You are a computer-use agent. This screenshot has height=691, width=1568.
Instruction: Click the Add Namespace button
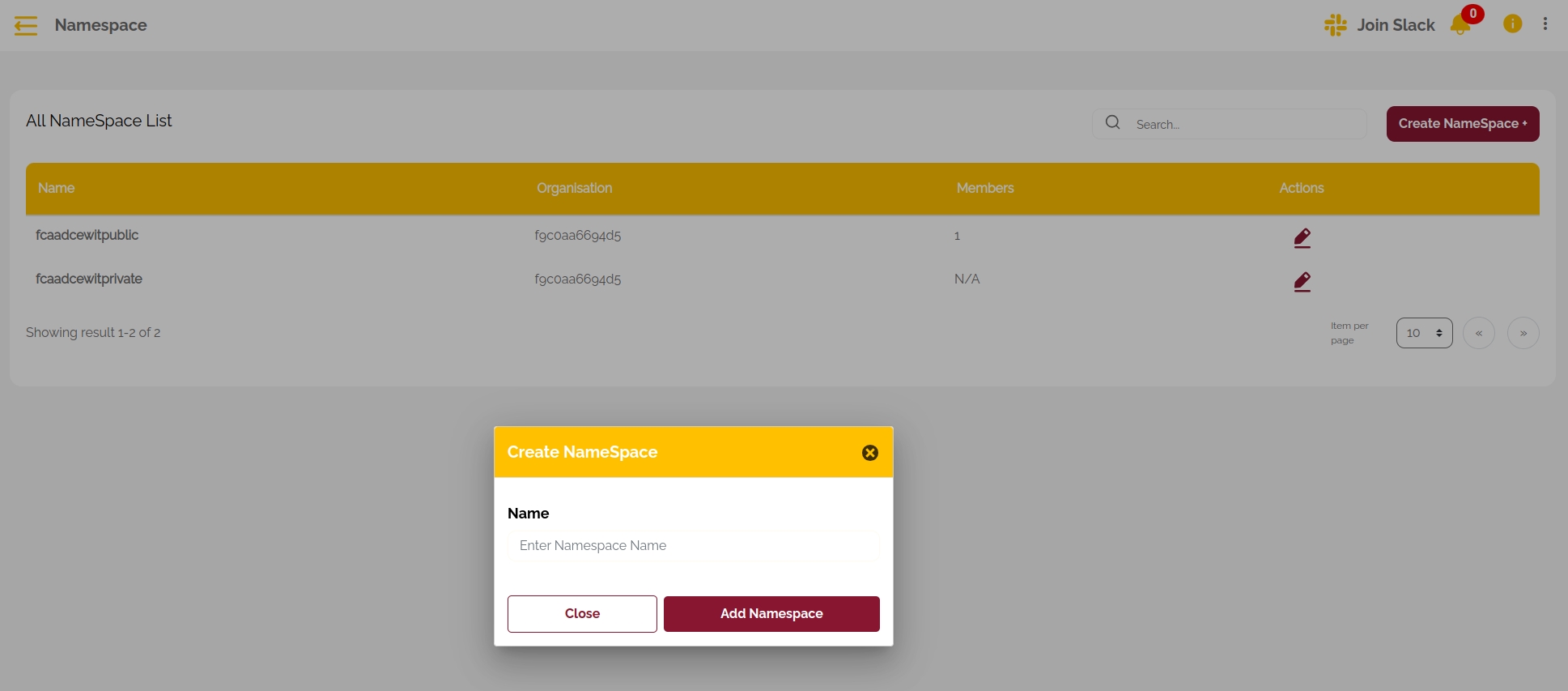coord(771,614)
